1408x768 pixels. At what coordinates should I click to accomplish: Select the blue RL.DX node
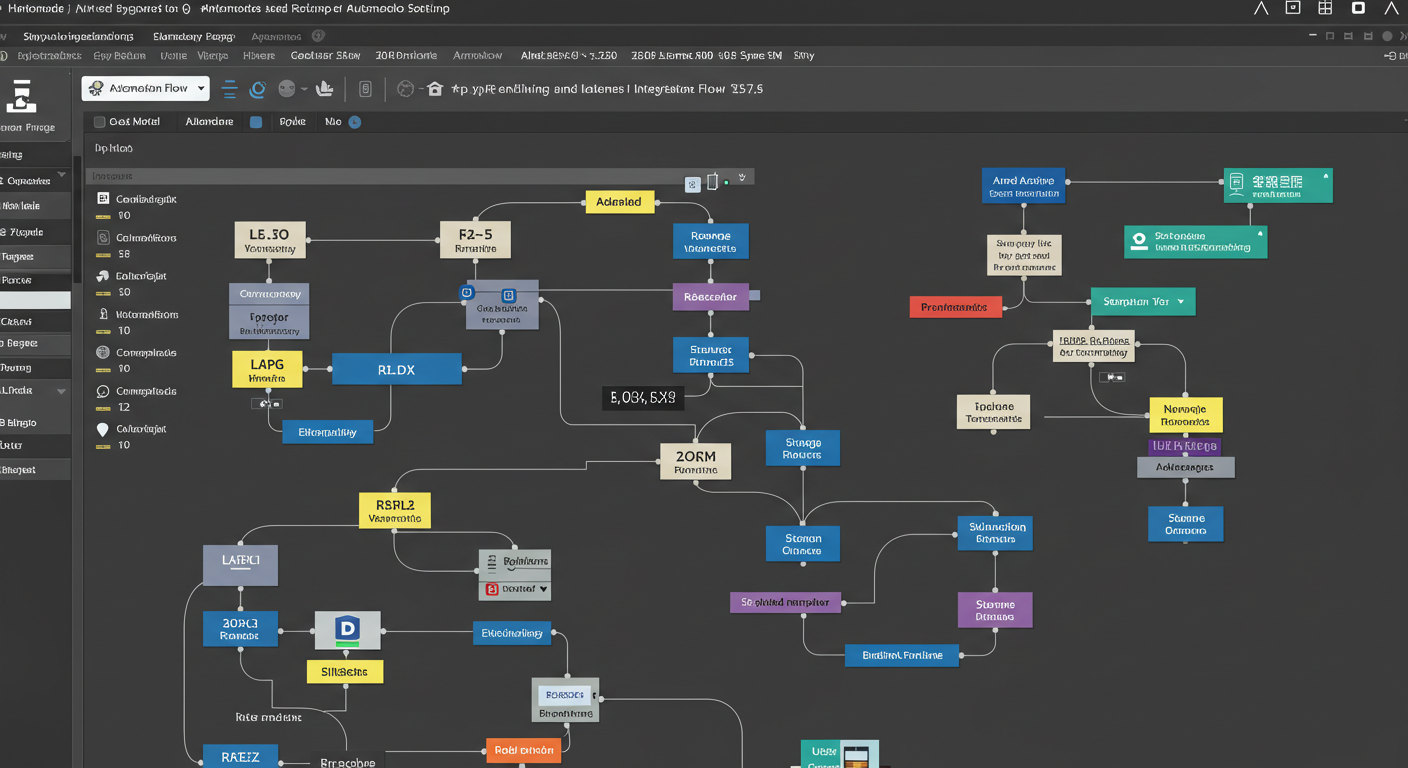point(396,369)
